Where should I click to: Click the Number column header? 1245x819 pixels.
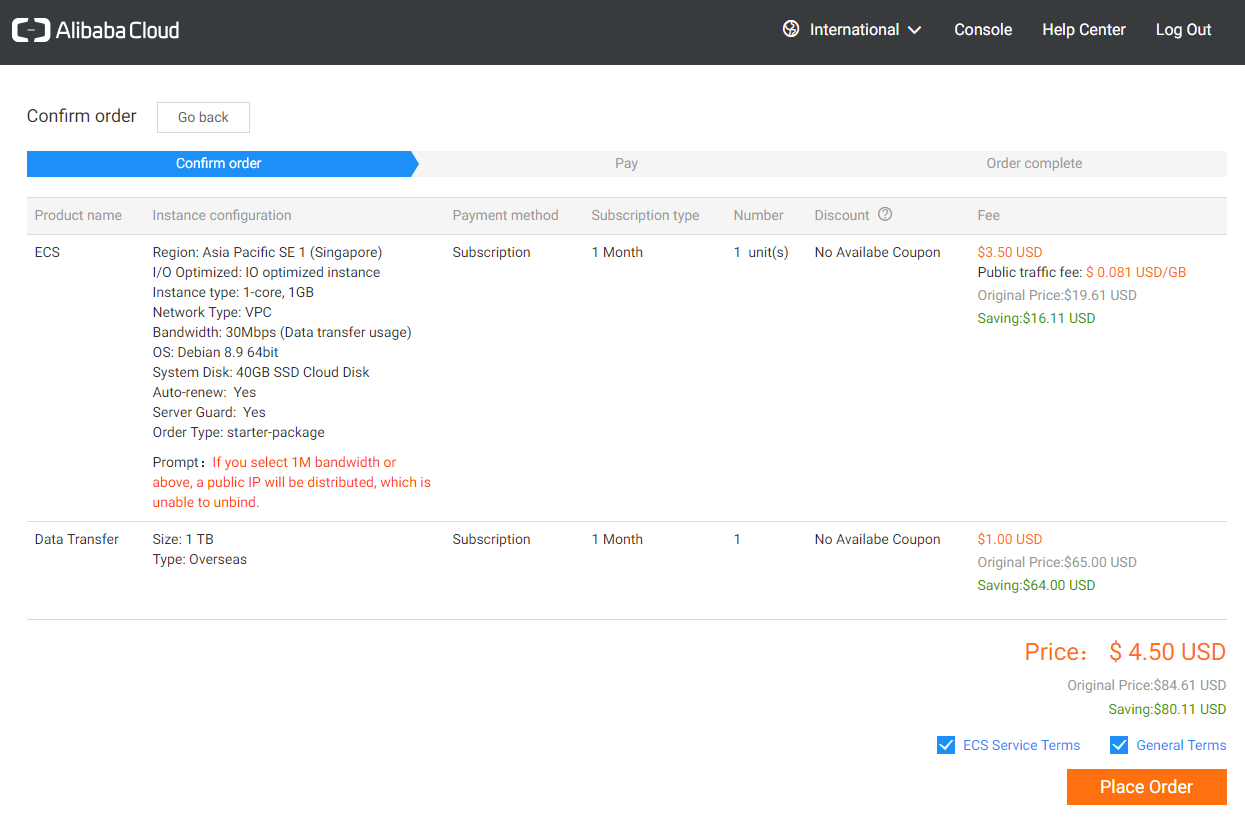pyautogui.click(x=758, y=215)
